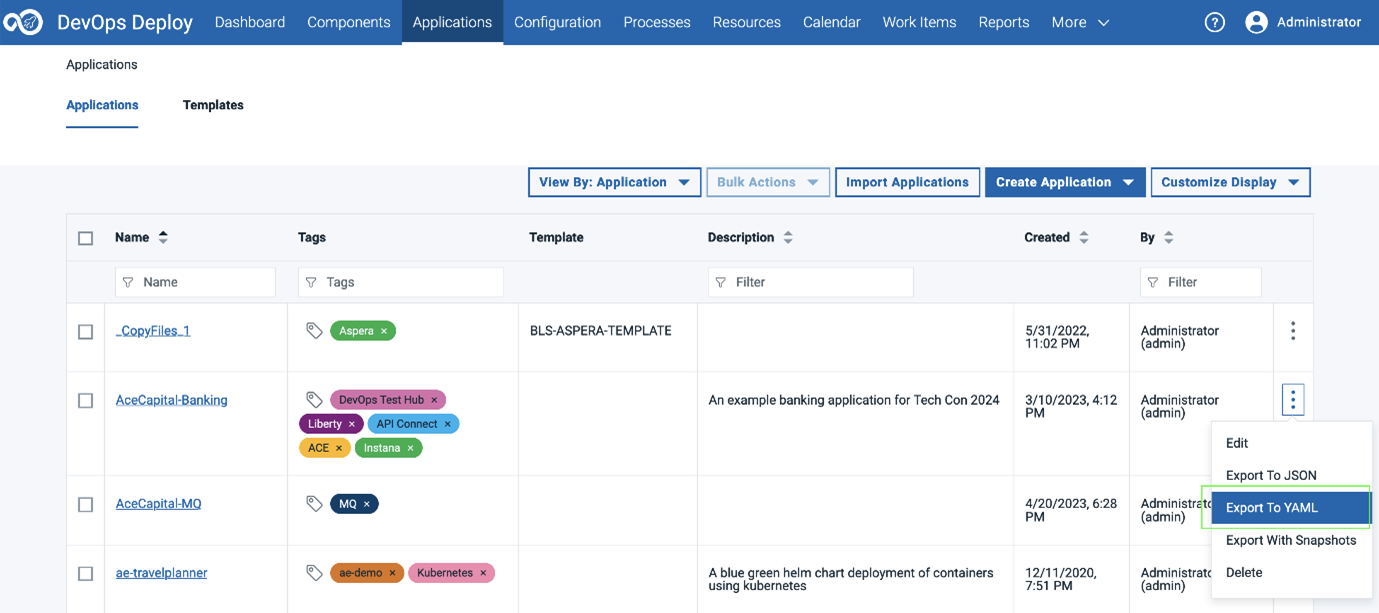Sort applications by the Created column
1379x613 pixels.
pyautogui.click(x=1082, y=237)
